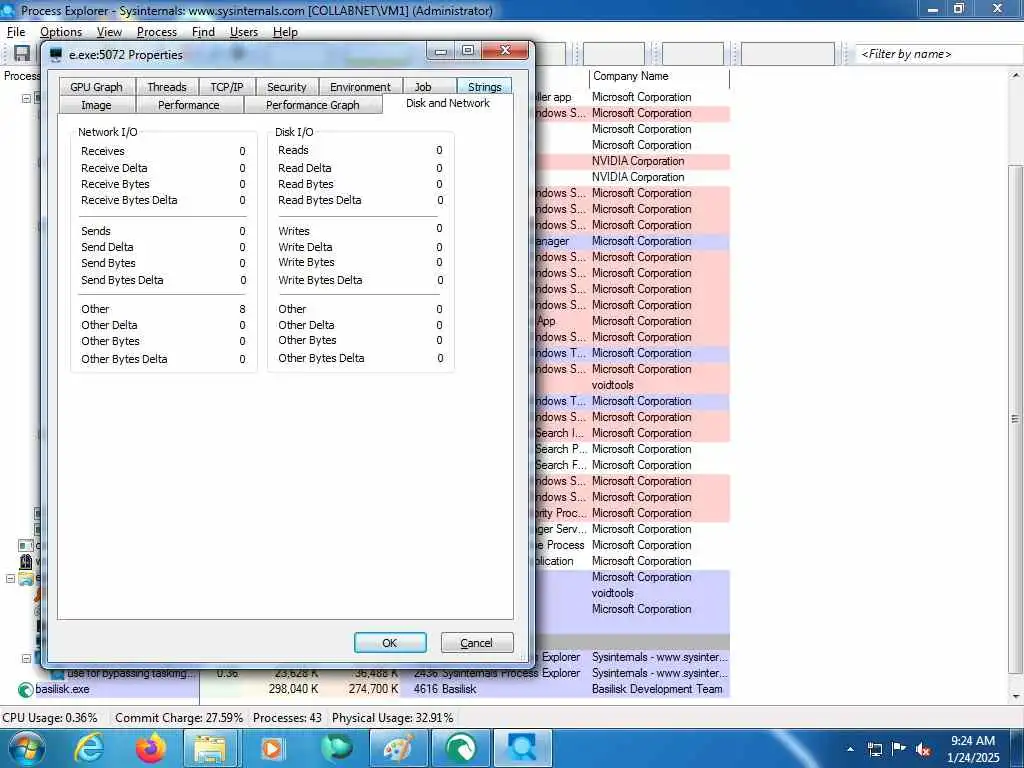Switch to the GPU Graph tab
1024x768 pixels.
tap(97, 87)
